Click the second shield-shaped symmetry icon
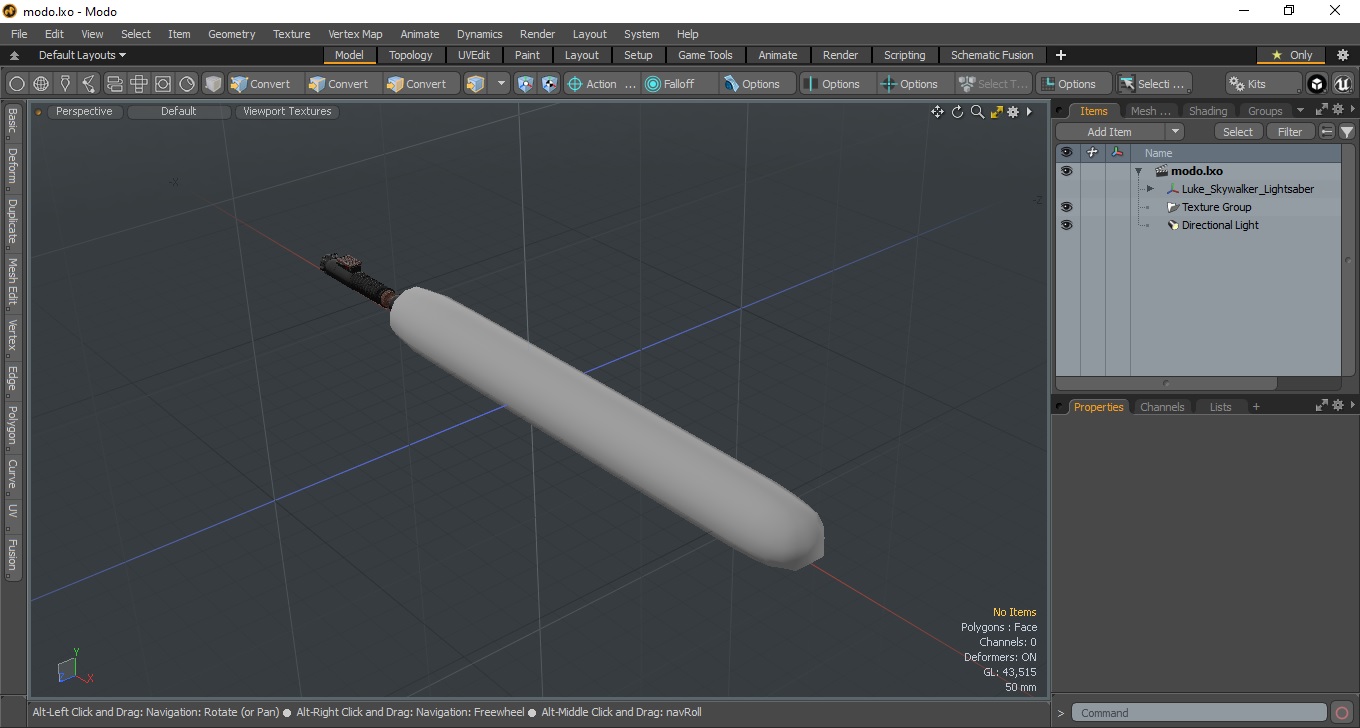The image size is (1360, 728). tap(549, 84)
